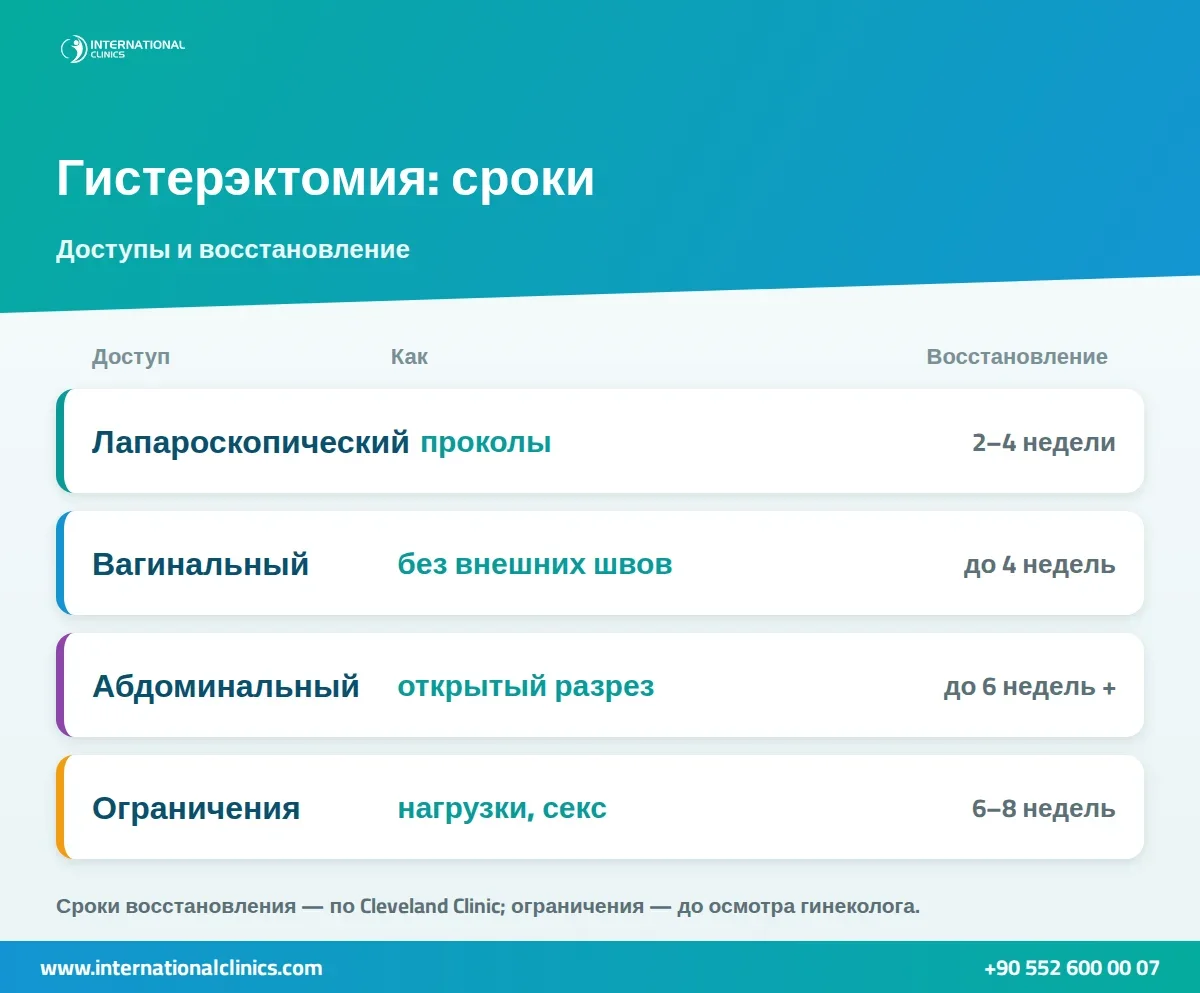Click the subtitle 'Доступы и восстановление'
The height and width of the screenshot is (993, 1200).
click(x=233, y=249)
